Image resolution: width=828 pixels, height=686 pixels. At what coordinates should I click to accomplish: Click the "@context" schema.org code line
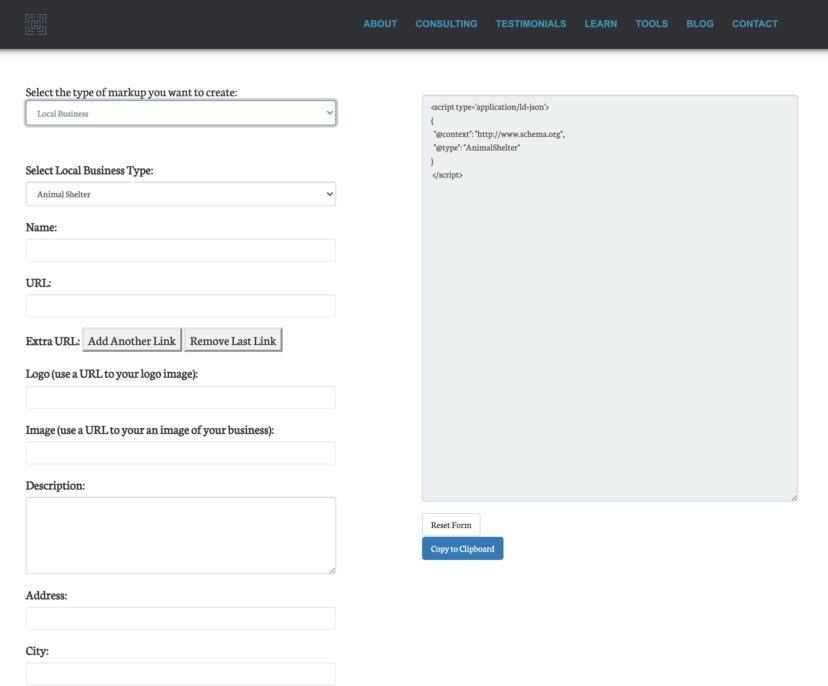coord(499,134)
